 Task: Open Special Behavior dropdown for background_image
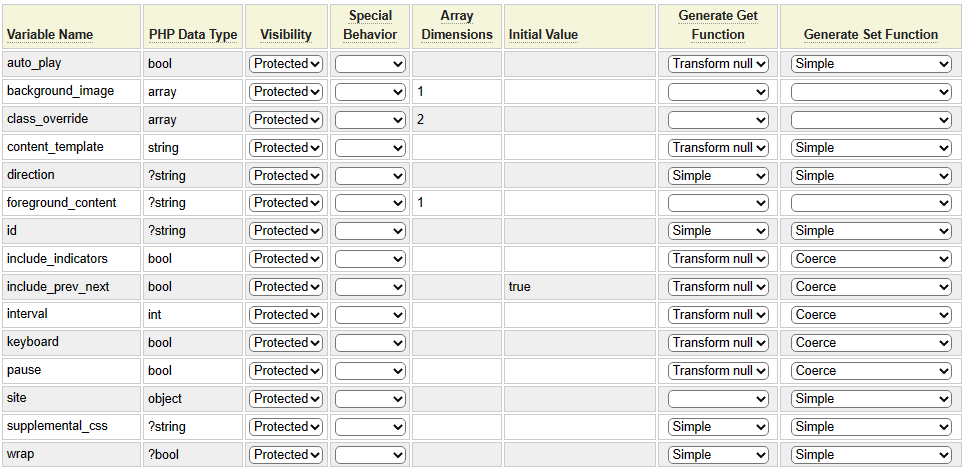pos(370,92)
